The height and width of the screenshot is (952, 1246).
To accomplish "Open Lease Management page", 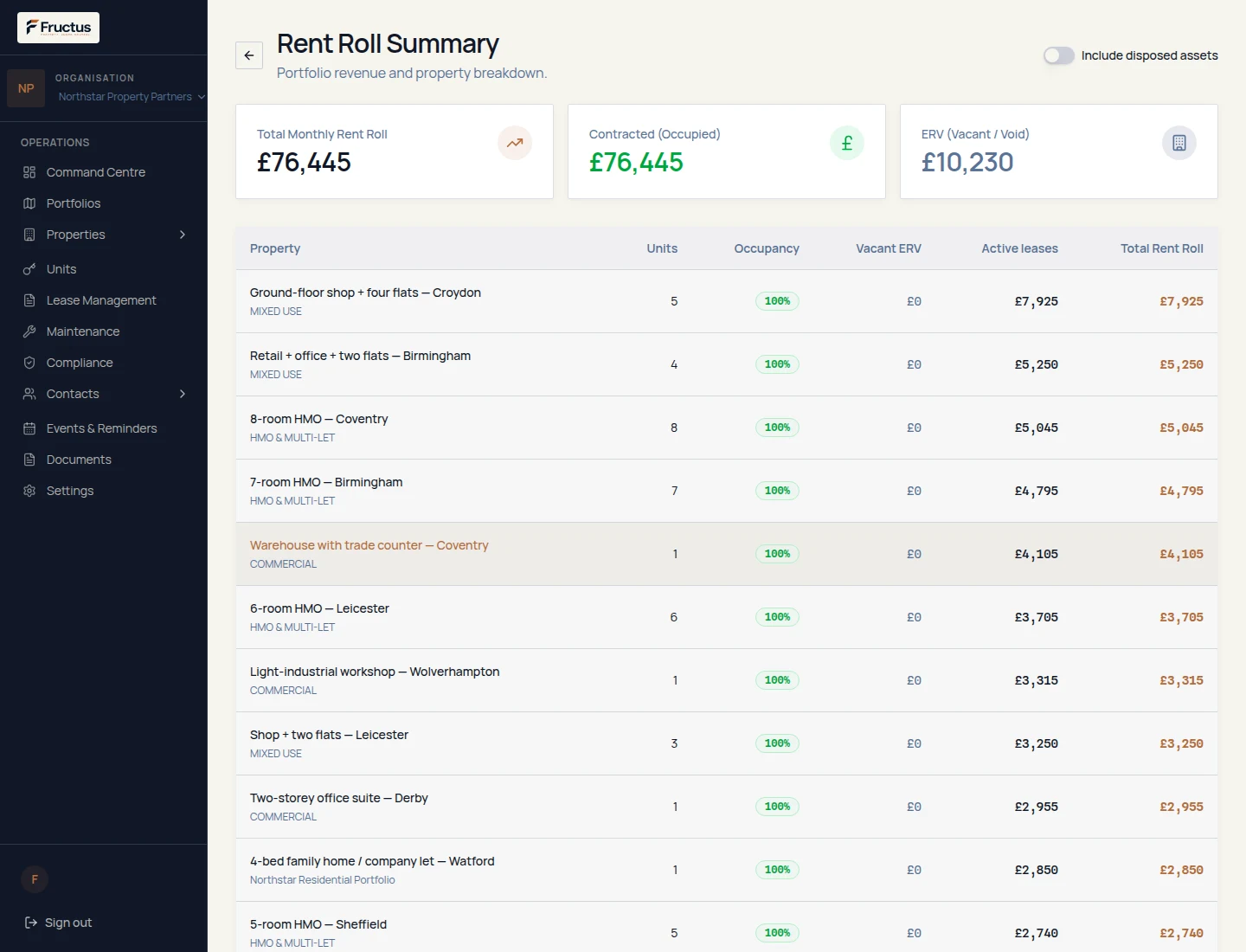I will tap(104, 300).
